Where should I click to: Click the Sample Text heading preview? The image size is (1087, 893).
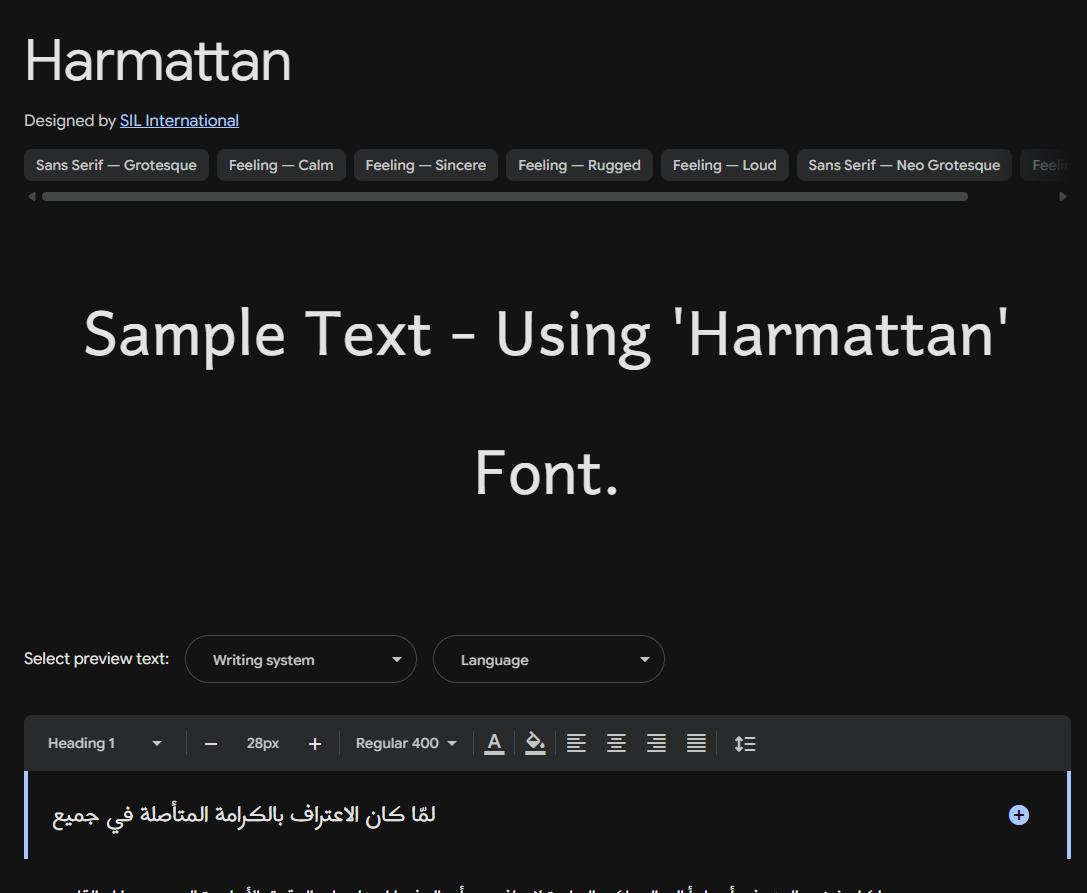coord(546,403)
